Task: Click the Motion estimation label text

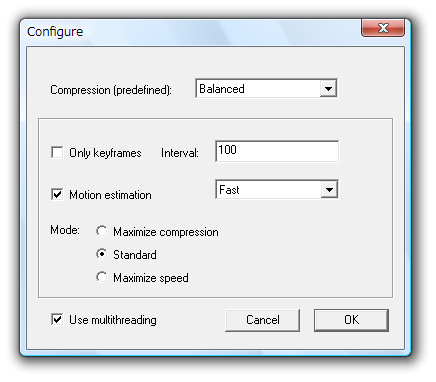Action: 110,195
